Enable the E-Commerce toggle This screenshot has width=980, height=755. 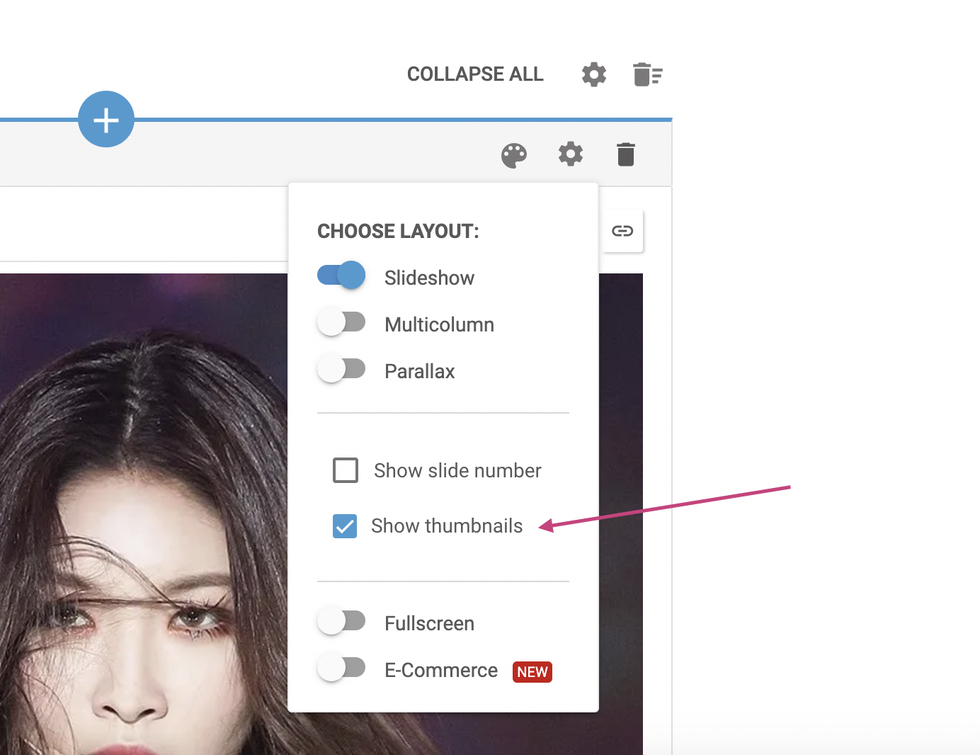pyautogui.click(x=342, y=668)
